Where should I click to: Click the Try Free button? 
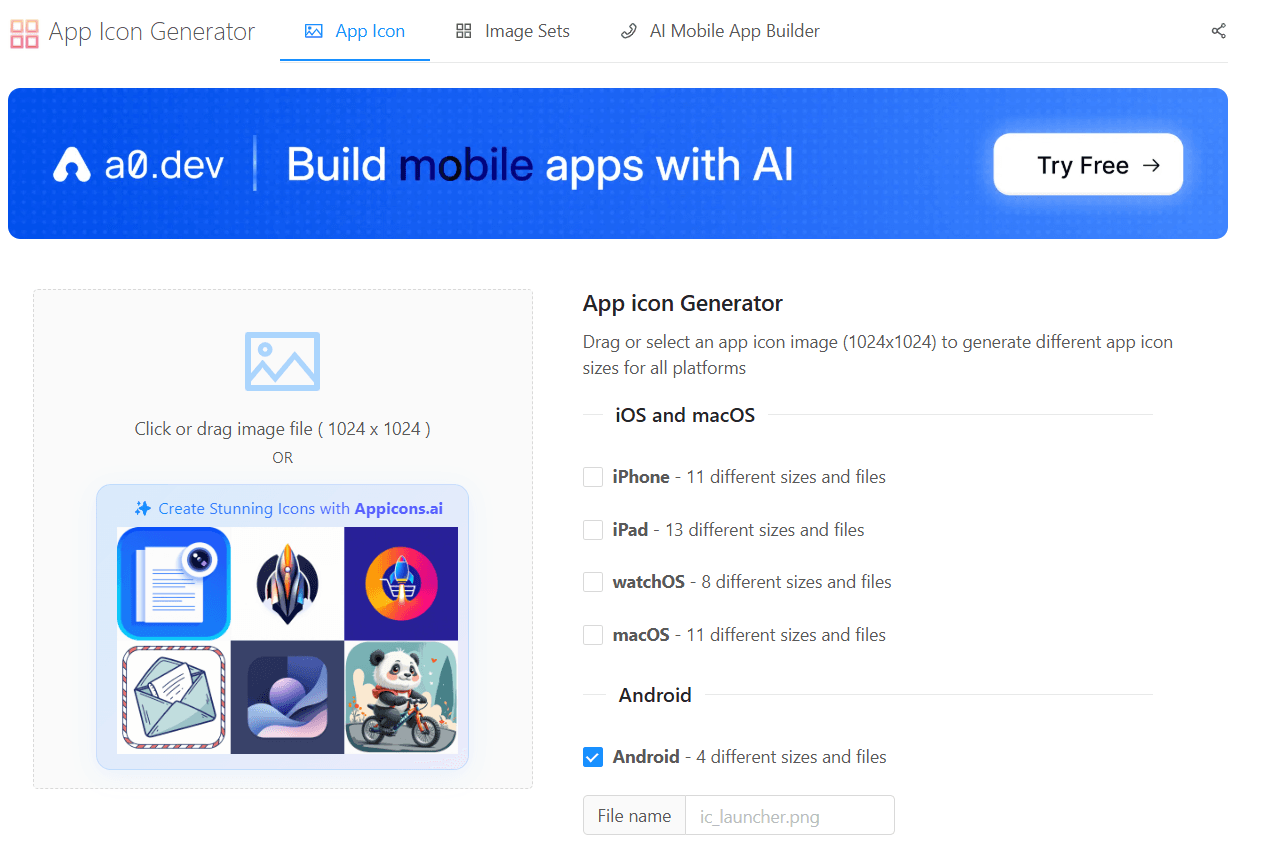coord(1088,163)
